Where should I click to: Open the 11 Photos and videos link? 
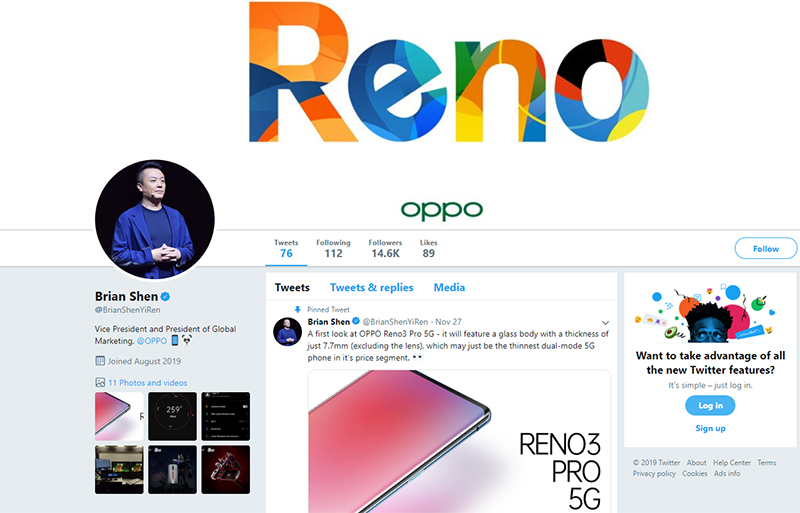[x=147, y=382]
